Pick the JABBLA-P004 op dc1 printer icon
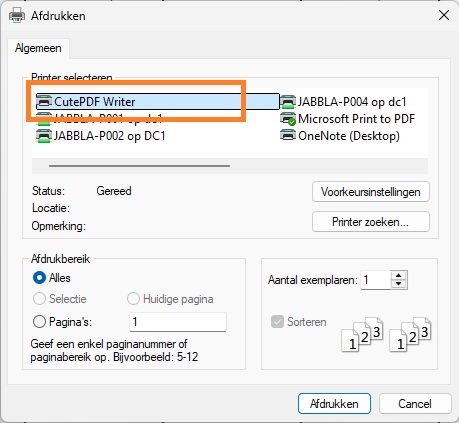 pos(288,102)
